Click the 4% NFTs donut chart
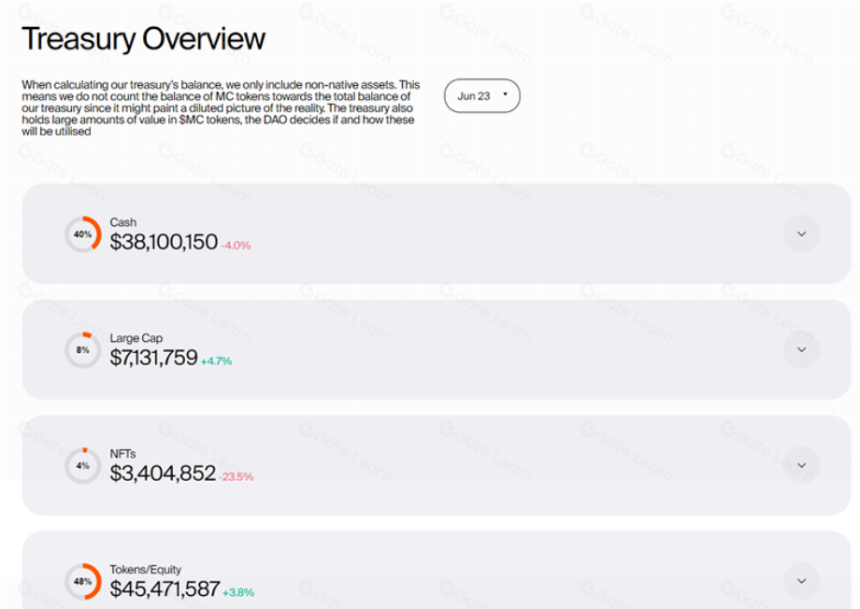This screenshot has height=609, width=860. (x=83, y=466)
